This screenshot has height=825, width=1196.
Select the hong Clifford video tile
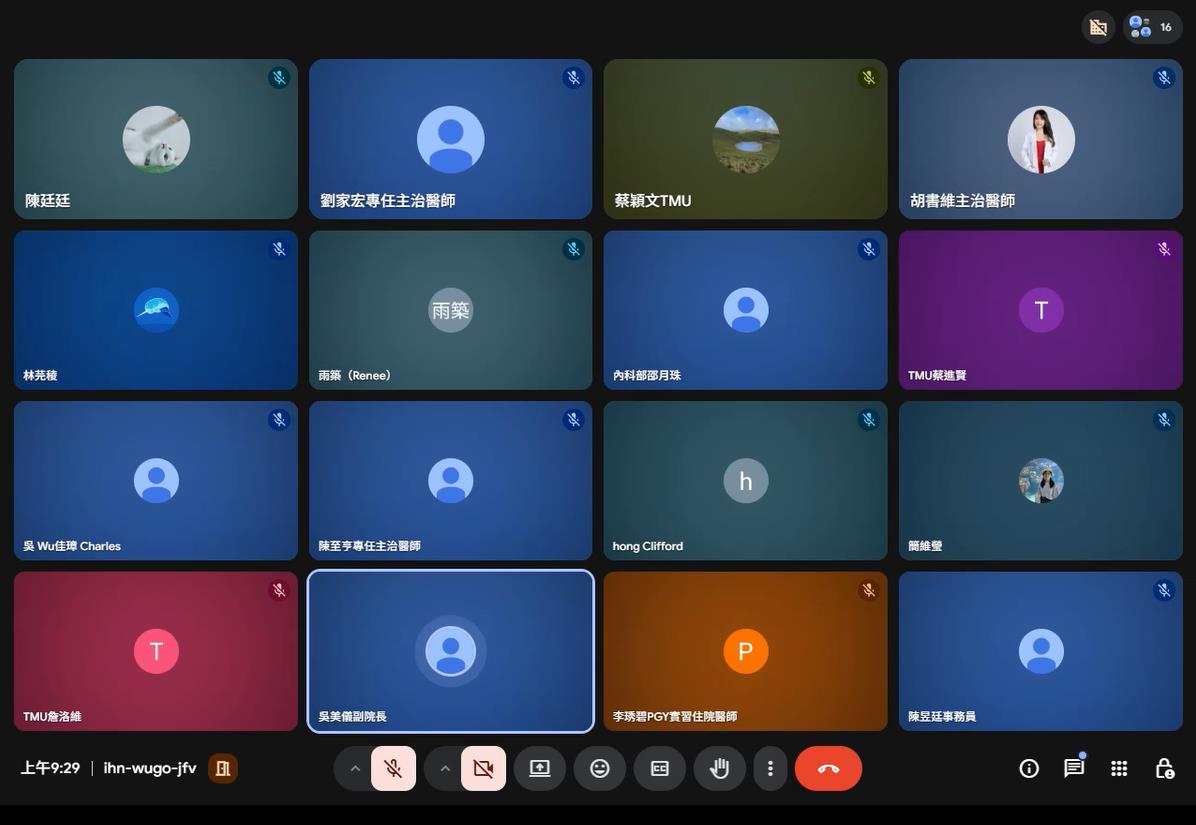[x=745, y=481]
